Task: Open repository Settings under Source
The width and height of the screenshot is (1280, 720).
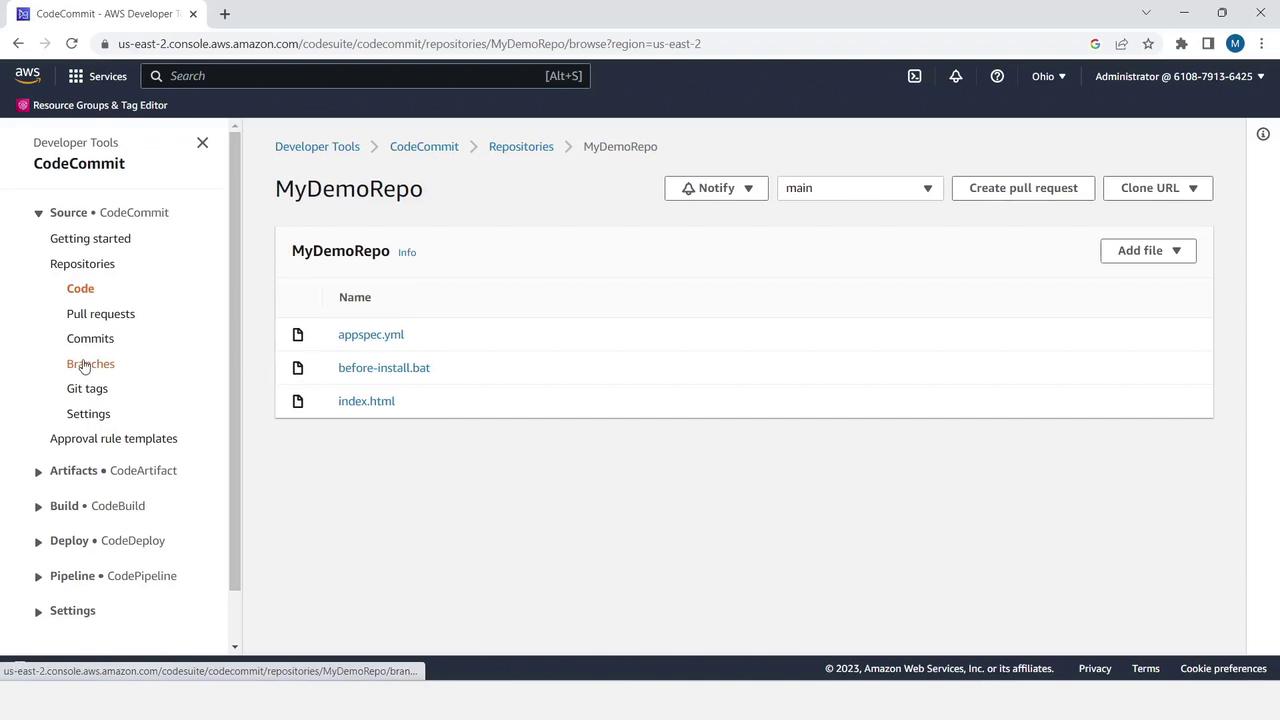Action: click(88, 414)
